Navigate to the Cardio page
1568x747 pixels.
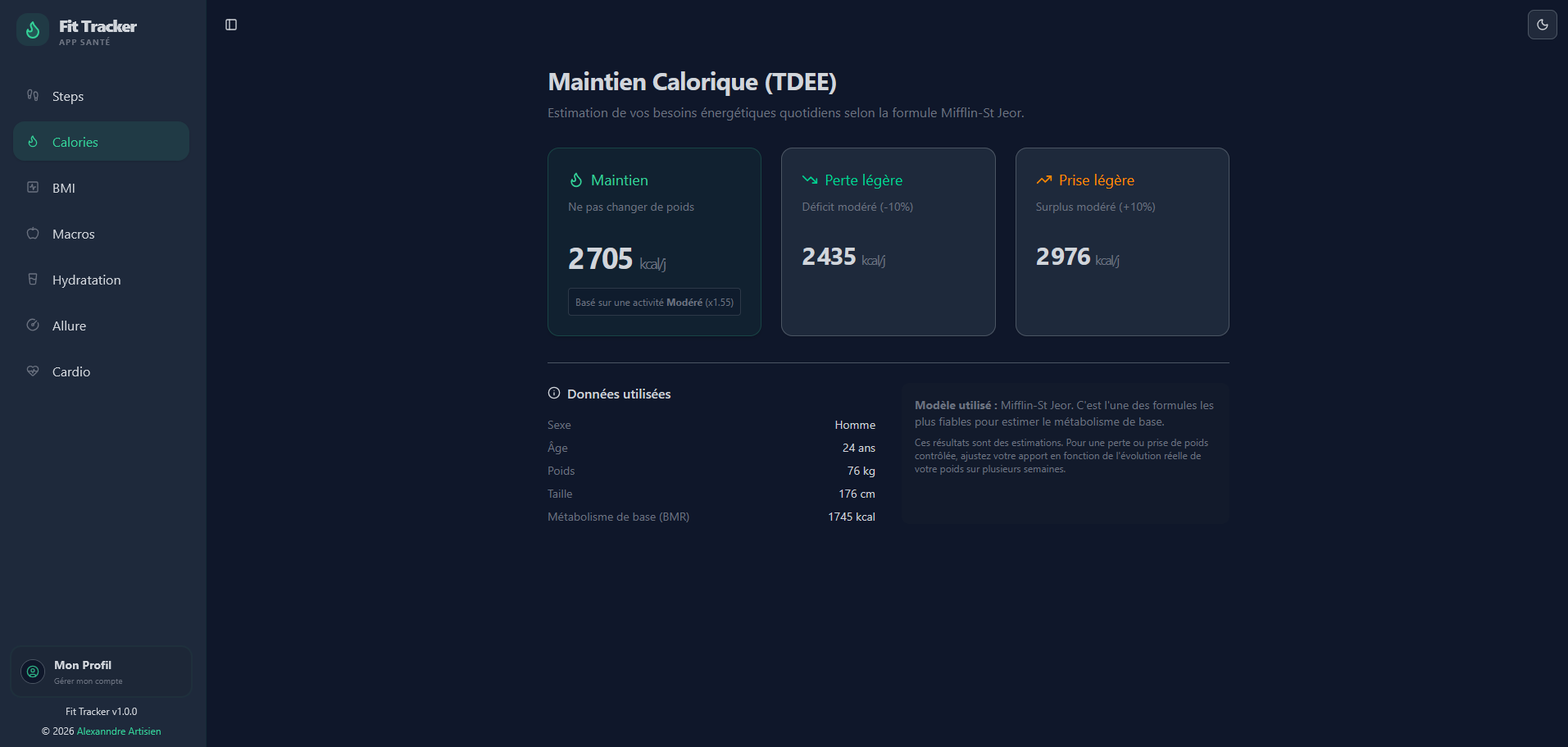(x=71, y=372)
